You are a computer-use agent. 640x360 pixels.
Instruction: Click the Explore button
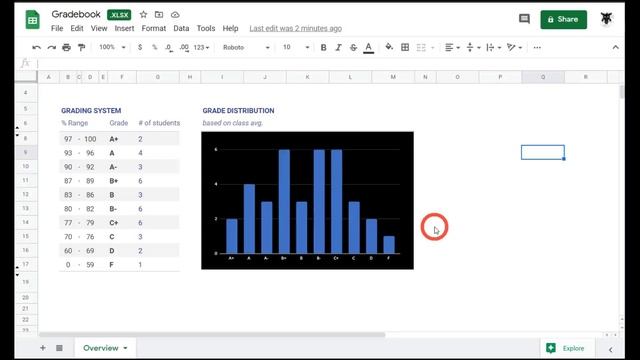pos(567,348)
